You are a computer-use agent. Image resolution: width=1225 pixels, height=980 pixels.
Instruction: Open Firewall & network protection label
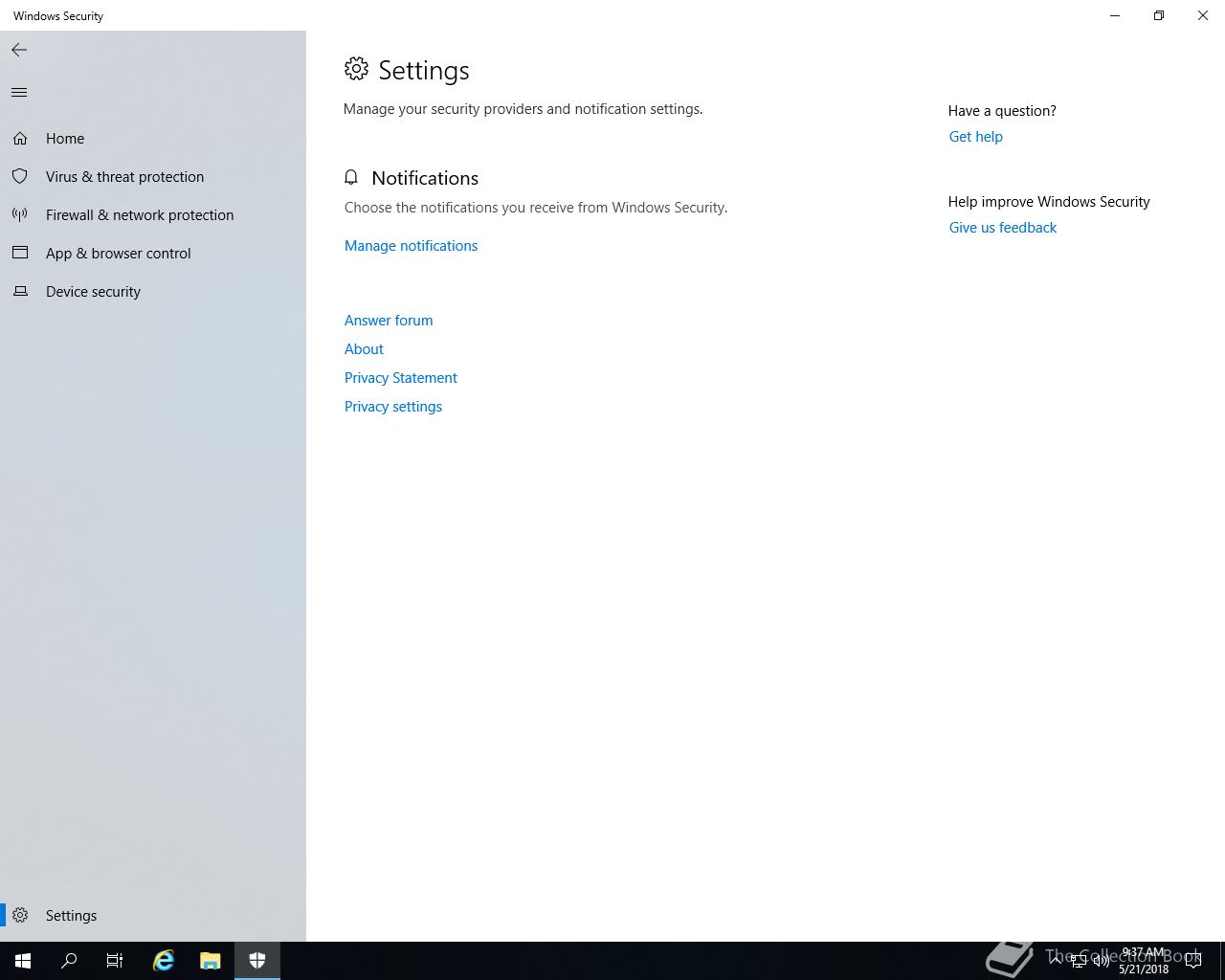tap(140, 215)
